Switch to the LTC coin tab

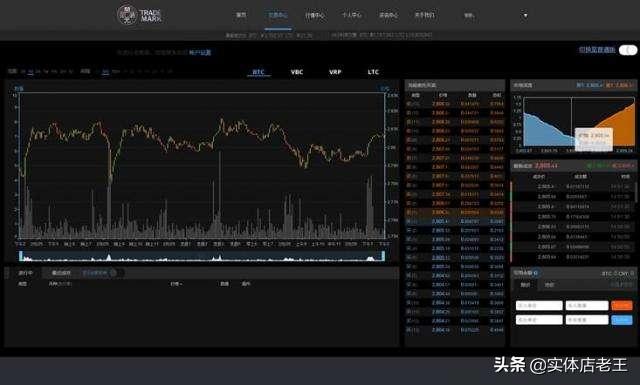pos(373,72)
